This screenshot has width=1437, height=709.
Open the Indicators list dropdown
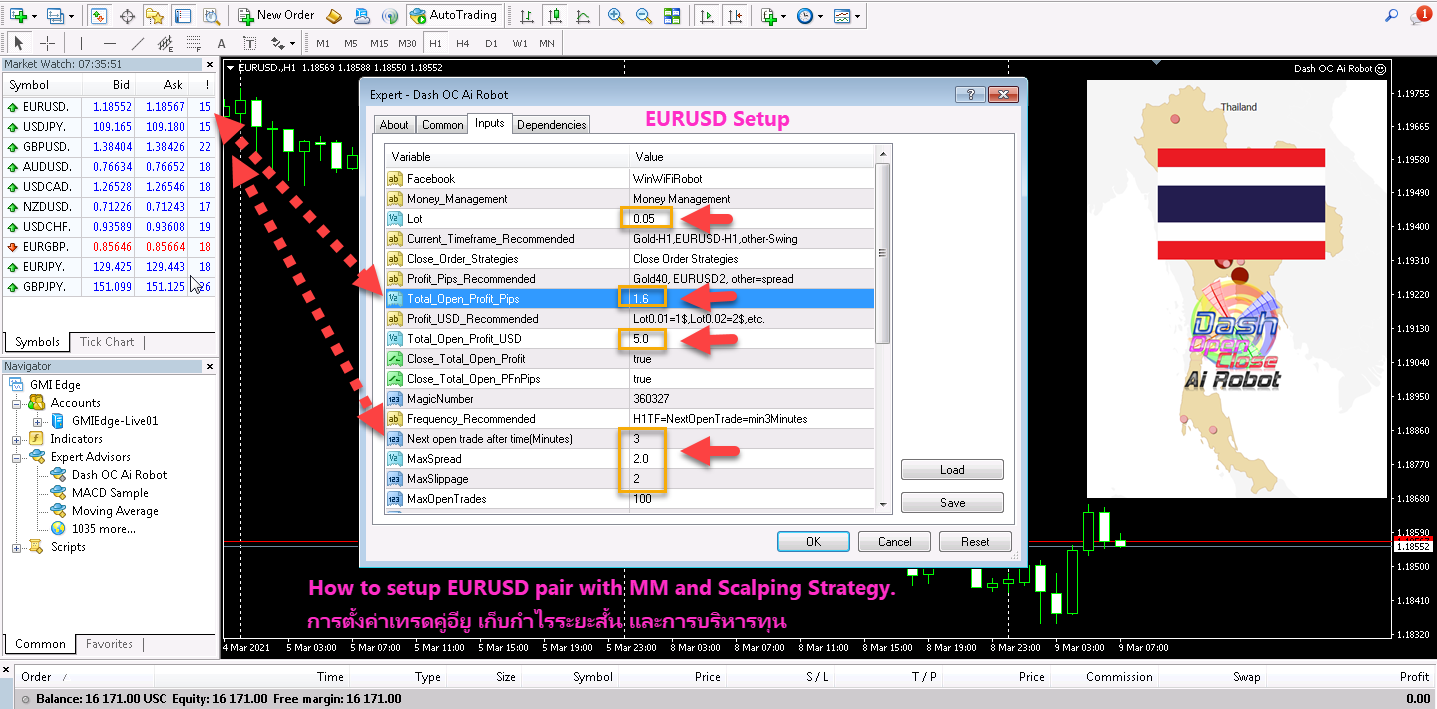point(773,15)
